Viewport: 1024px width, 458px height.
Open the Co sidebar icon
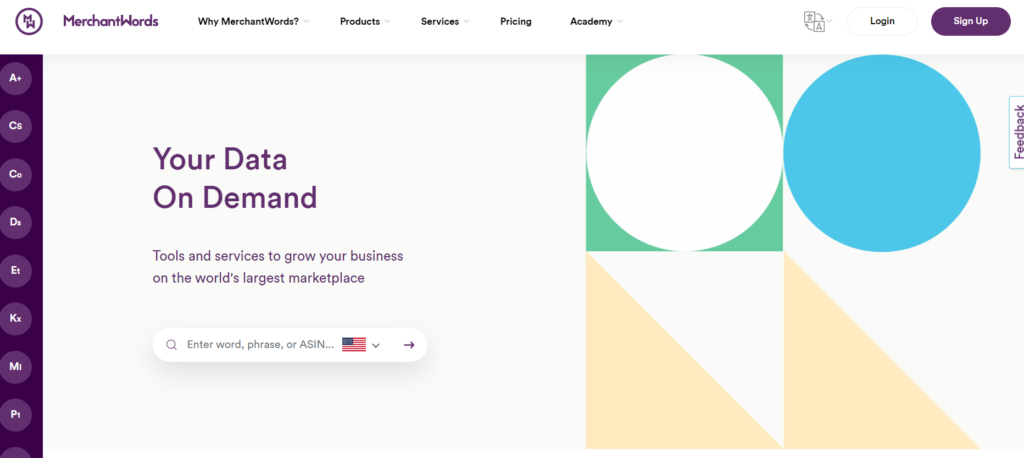16,174
